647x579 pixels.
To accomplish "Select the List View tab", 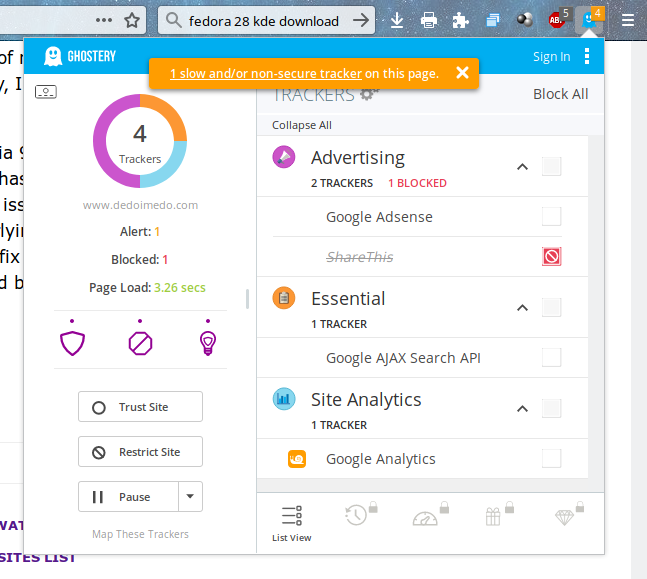I will click(292, 523).
